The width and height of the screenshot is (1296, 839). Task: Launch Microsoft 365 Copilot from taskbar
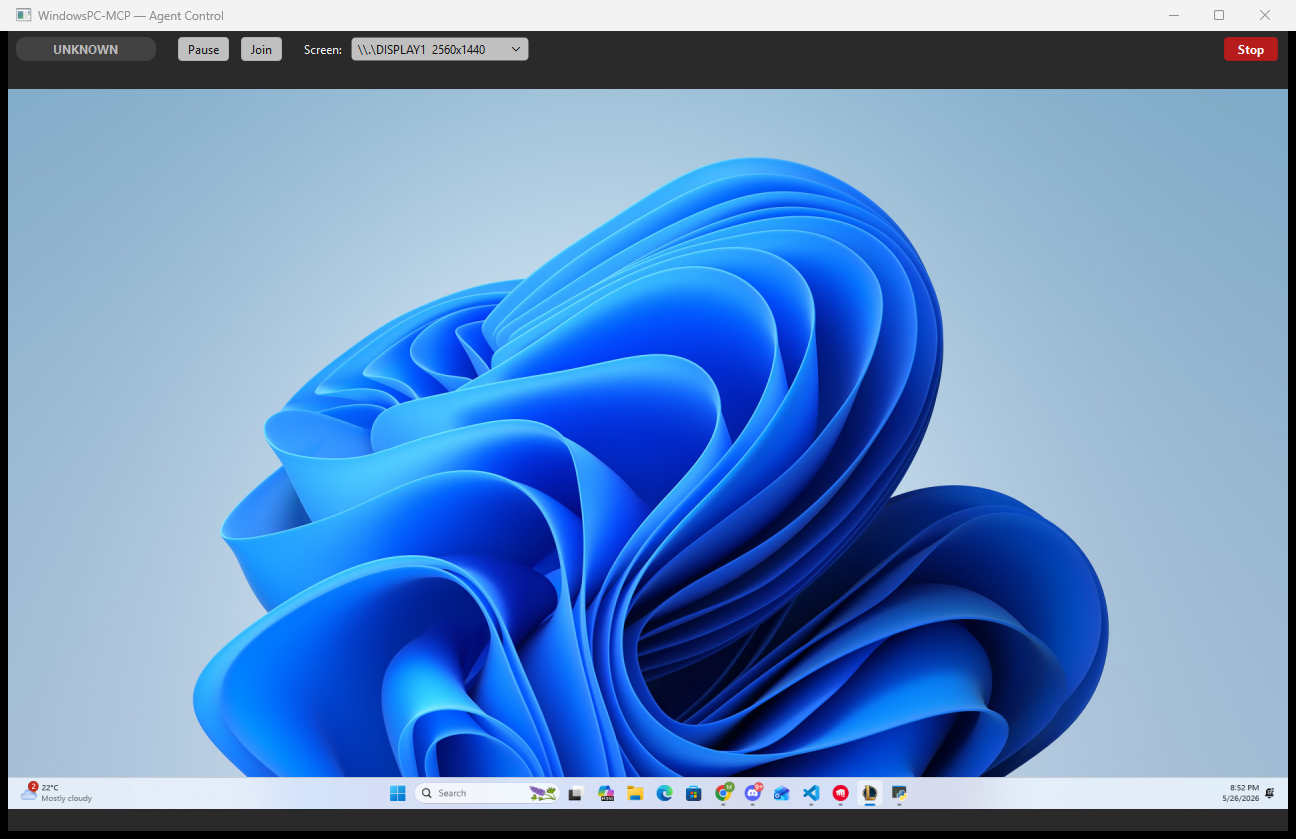click(605, 793)
